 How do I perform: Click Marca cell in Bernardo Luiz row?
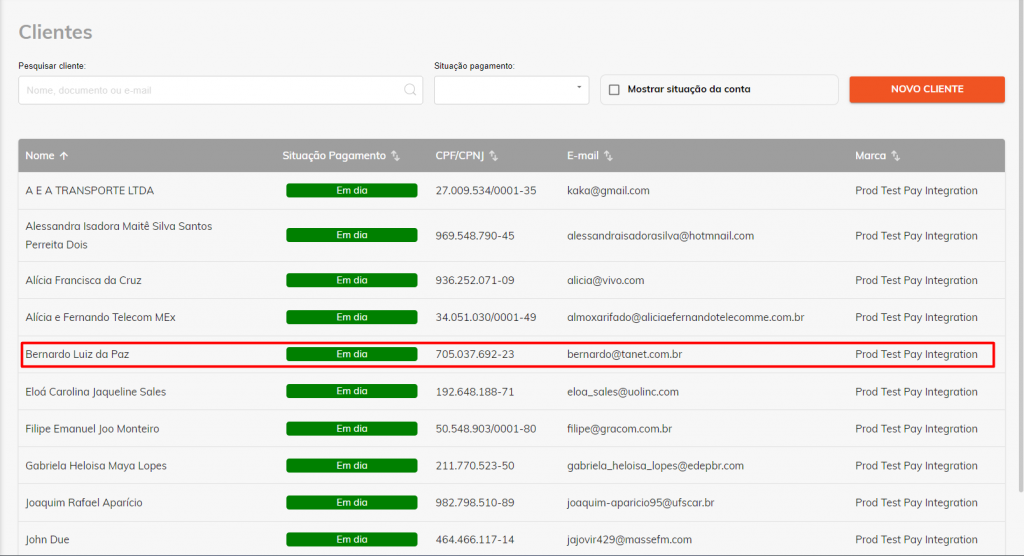(x=916, y=354)
